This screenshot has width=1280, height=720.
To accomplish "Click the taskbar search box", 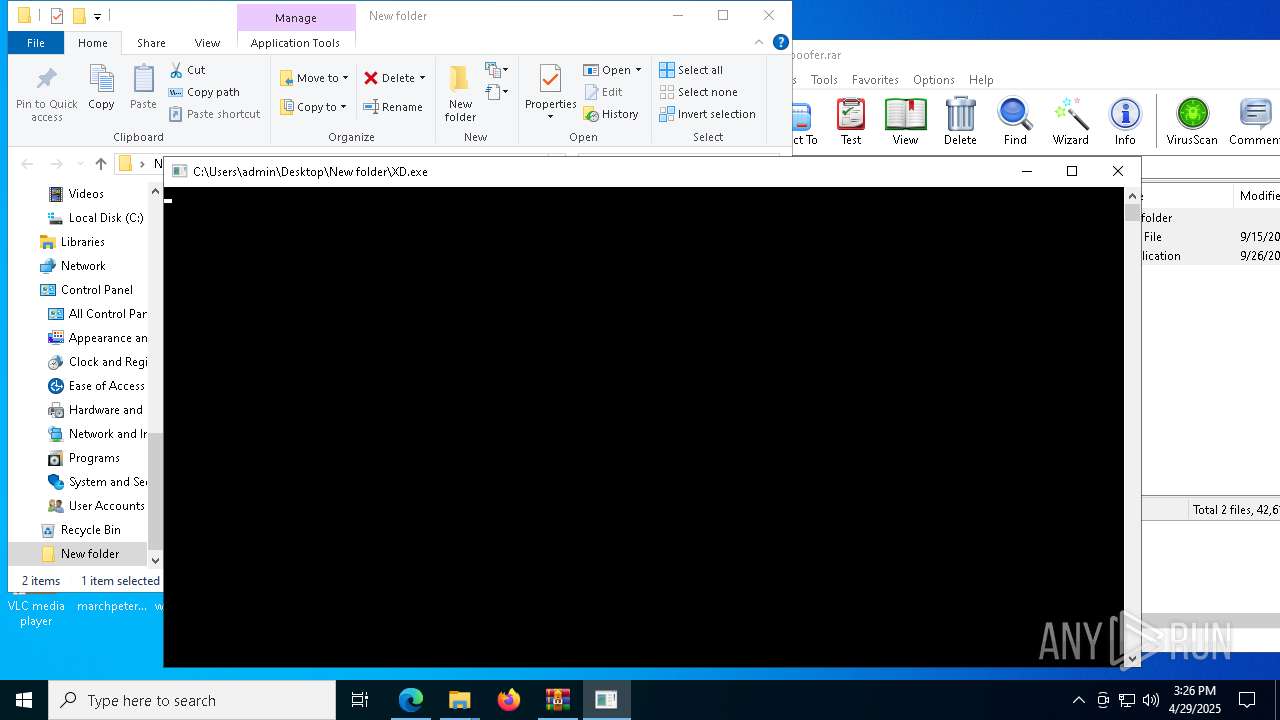I will 192,700.
